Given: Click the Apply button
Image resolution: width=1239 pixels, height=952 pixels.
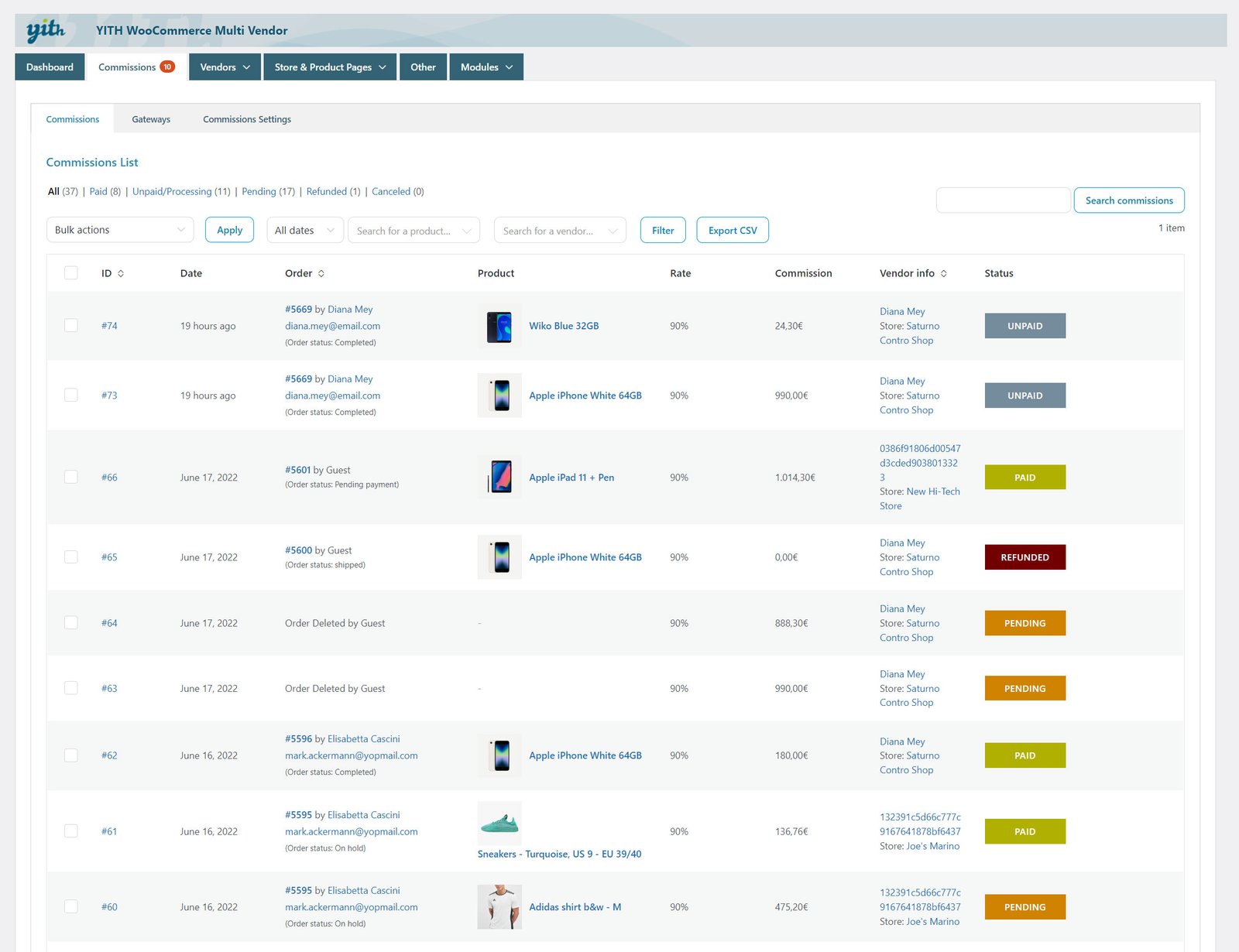Looking at the screenshot, I should [x=229, y=230].
